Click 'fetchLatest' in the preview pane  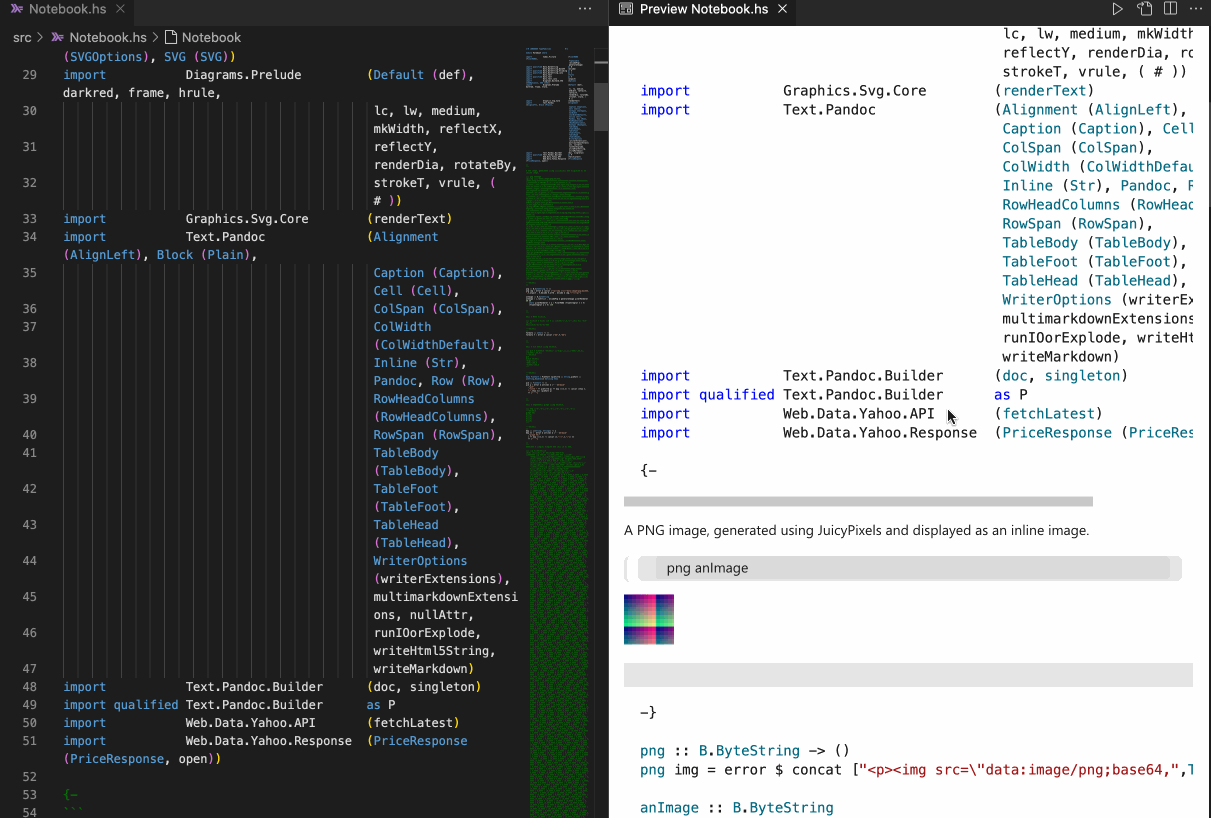pos(1047,414)
